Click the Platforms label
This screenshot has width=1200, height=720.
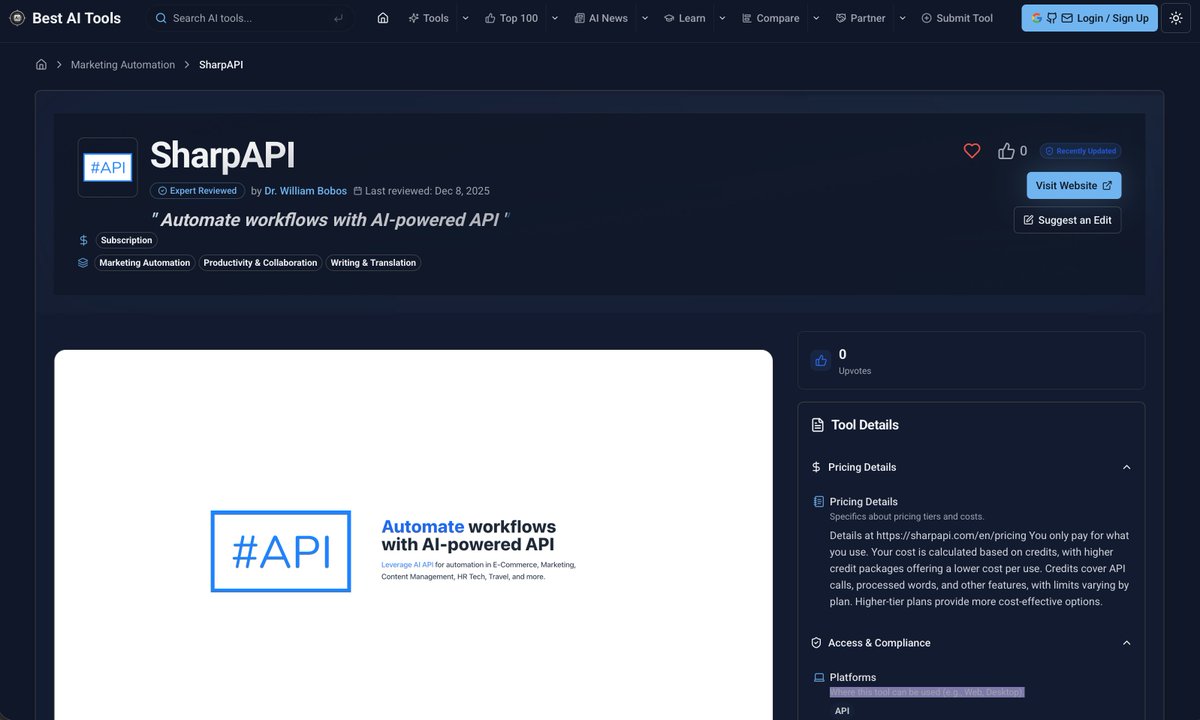(x=853, y=678)
